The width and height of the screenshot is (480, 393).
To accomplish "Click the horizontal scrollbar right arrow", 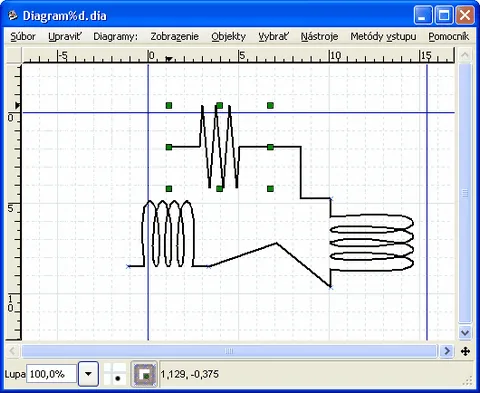I will click(x=447, y=351).
